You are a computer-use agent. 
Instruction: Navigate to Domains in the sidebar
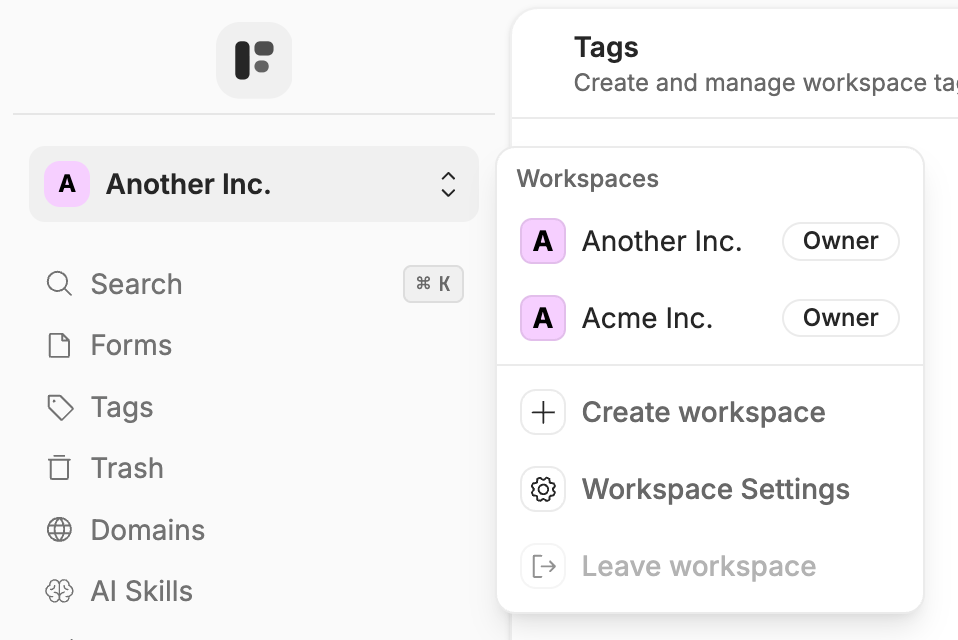254,530
